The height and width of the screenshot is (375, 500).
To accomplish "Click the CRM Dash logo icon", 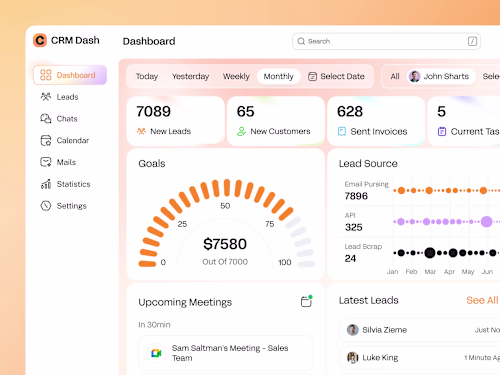I will coord(40,40).
